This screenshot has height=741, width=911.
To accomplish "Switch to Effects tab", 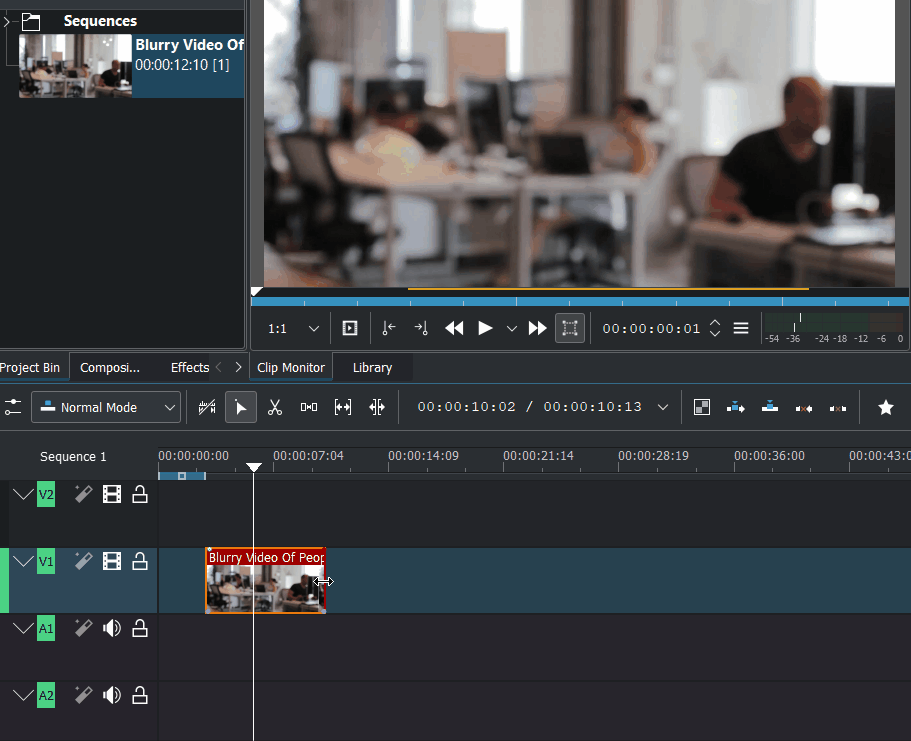I will point(189,367).
